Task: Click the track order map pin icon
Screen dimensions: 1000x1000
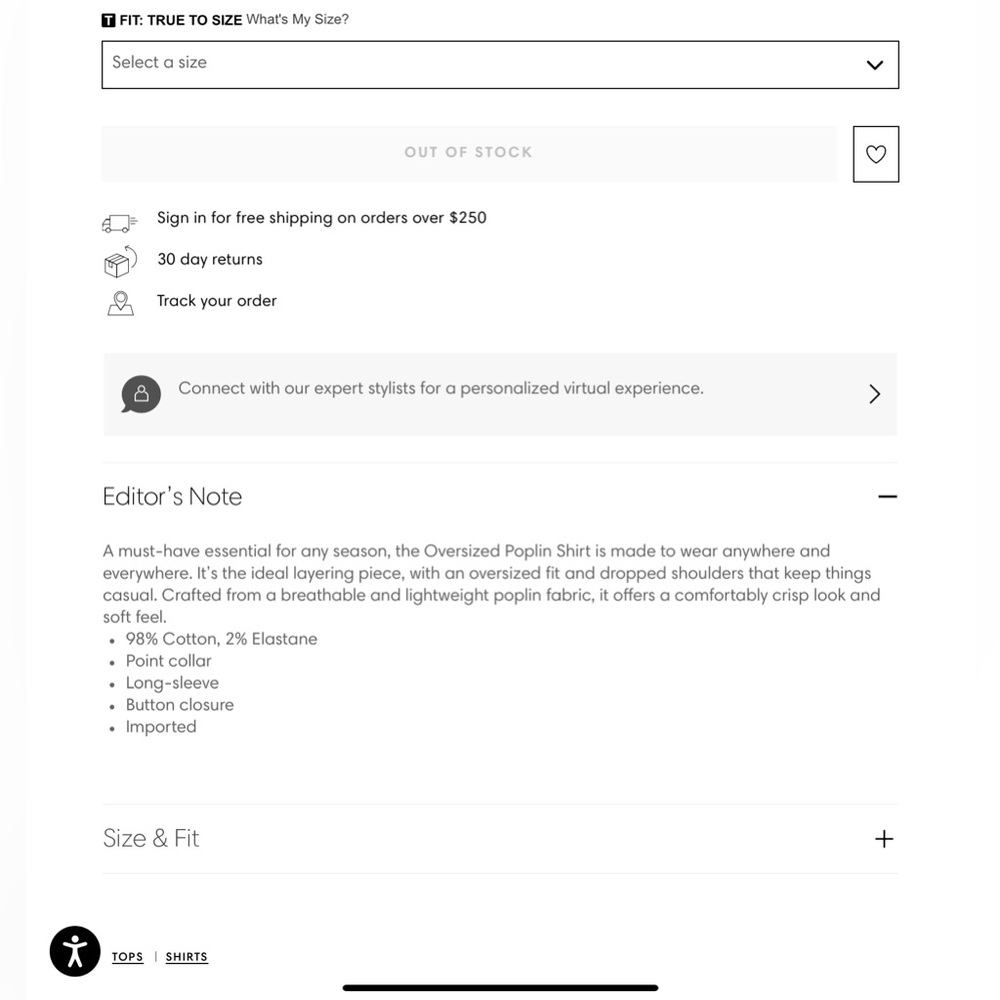Action: click(121, 304)
